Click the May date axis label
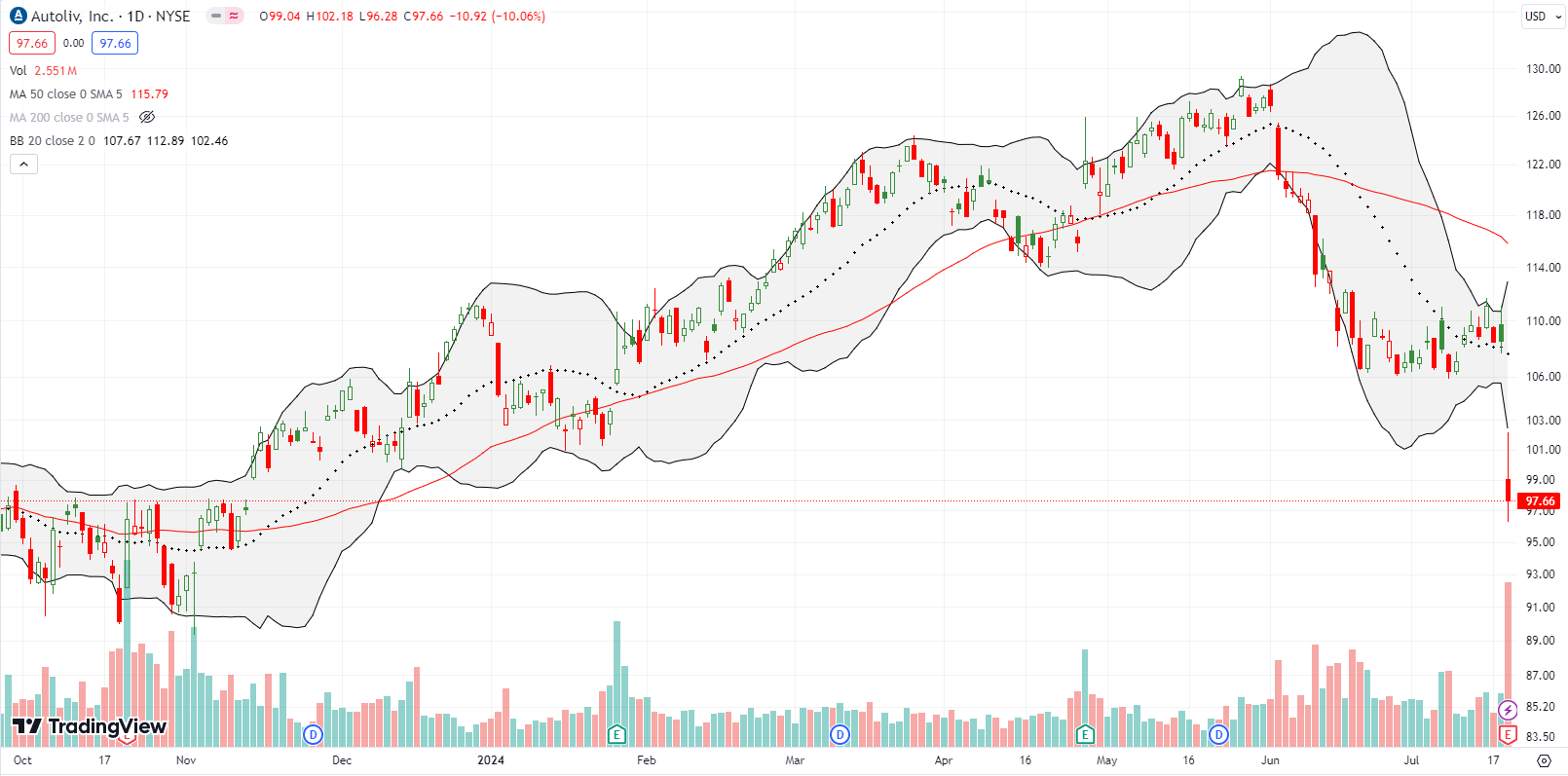This screenshot has height=776, width=1568. coord(1106,760)
